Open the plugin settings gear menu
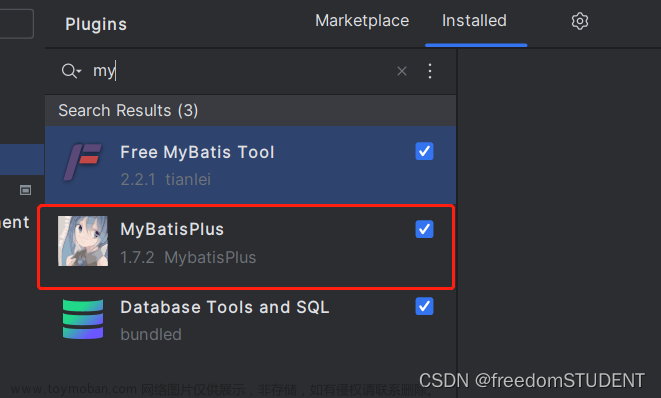Image resolution: width=661 pixels, height=398 pixels. click(580, 21)
